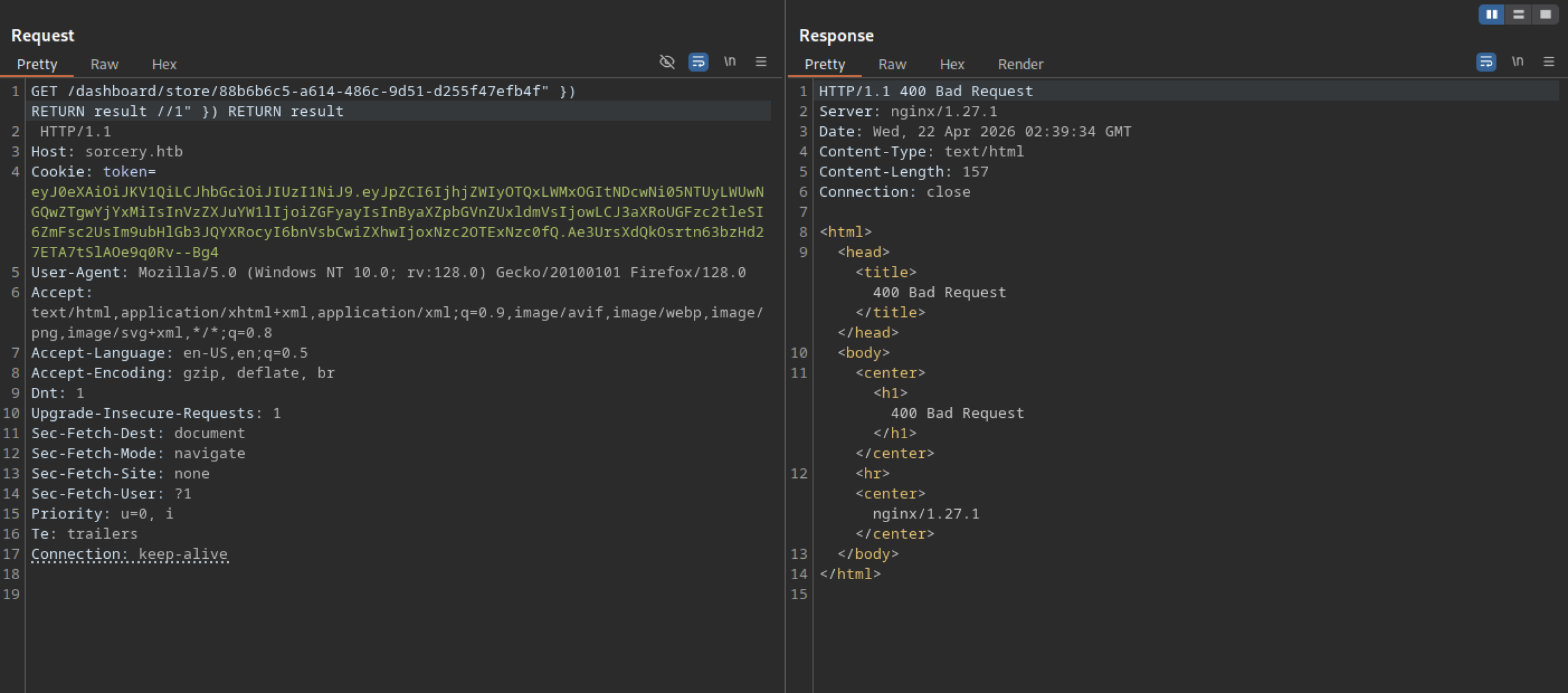1568x693 pixels.
Task: Open Response panel hamburger options menu
Action: click(1549, 62)
